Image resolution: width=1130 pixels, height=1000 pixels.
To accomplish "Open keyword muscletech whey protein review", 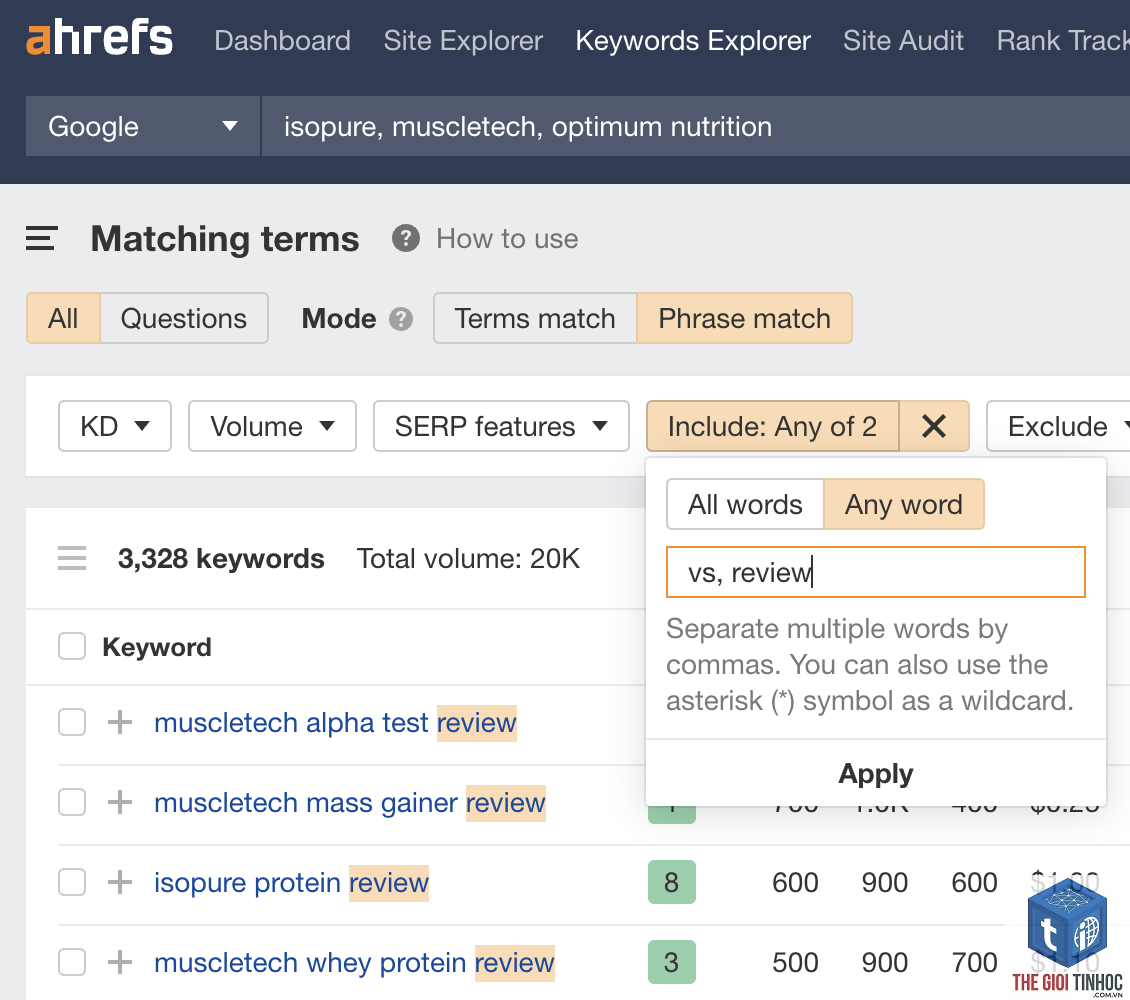I will click(x=354, y=962).
